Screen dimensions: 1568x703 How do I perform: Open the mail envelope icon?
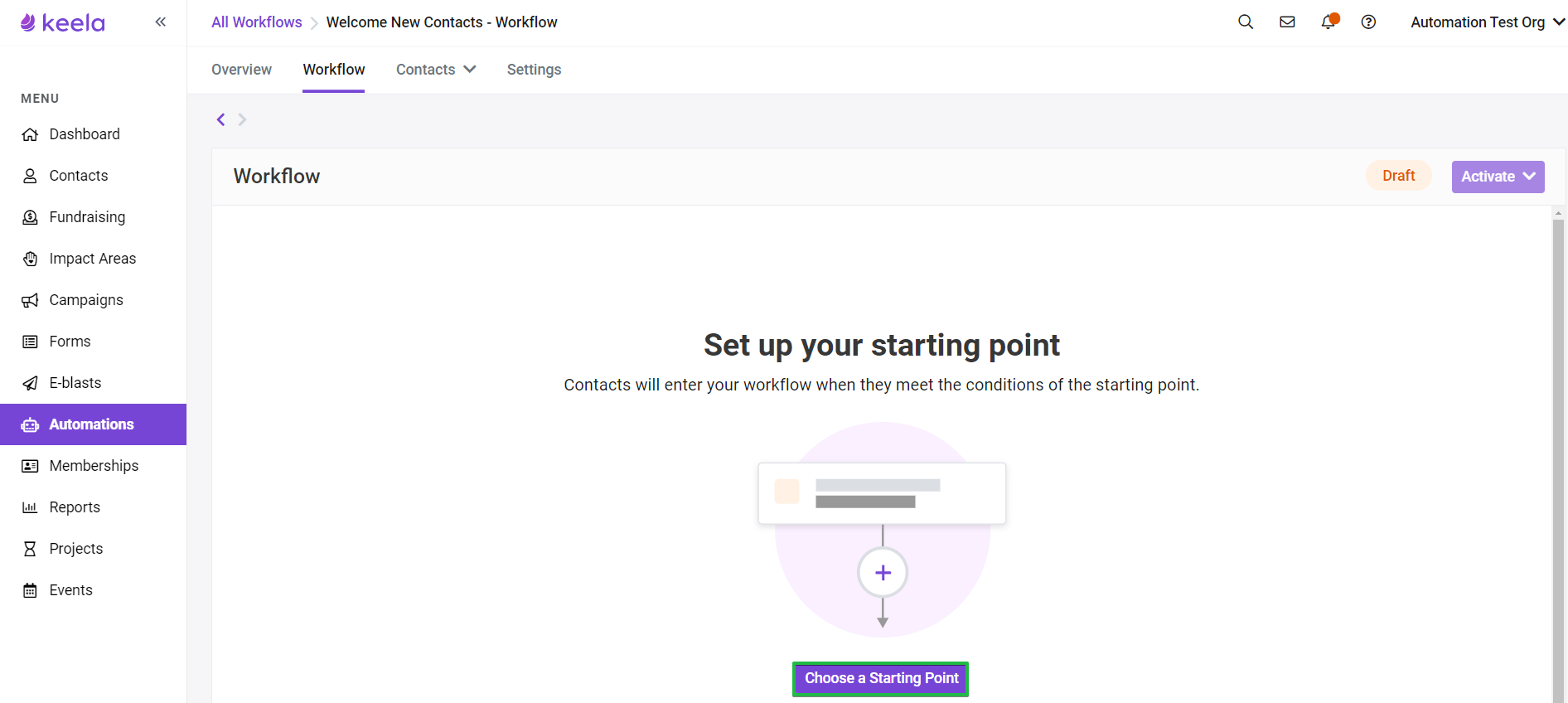tap(1287, 22)
